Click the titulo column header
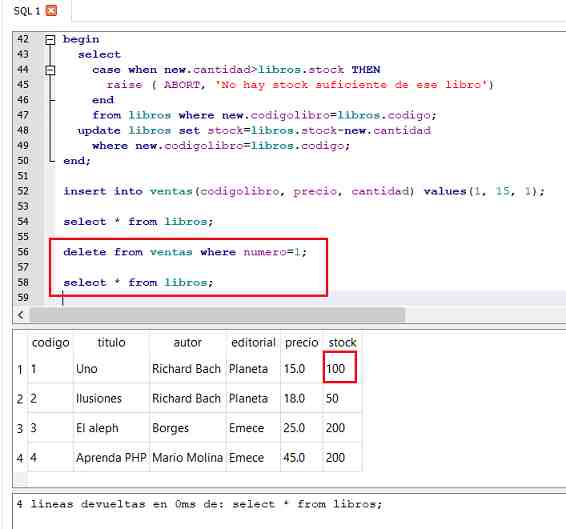This screenshot has width=566, height=529. coord(111,342)
